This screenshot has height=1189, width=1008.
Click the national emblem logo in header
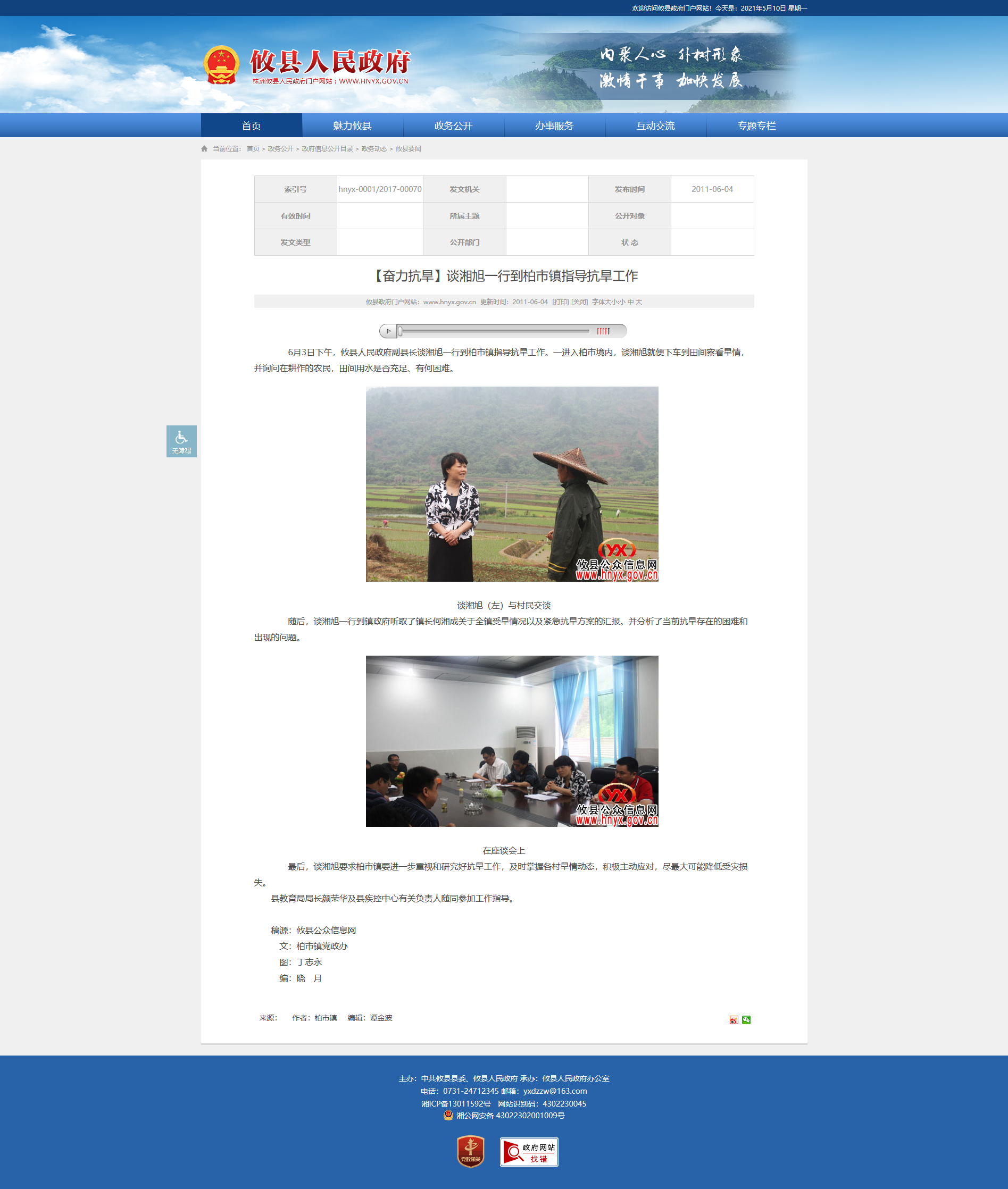click(x=221, y=65)
